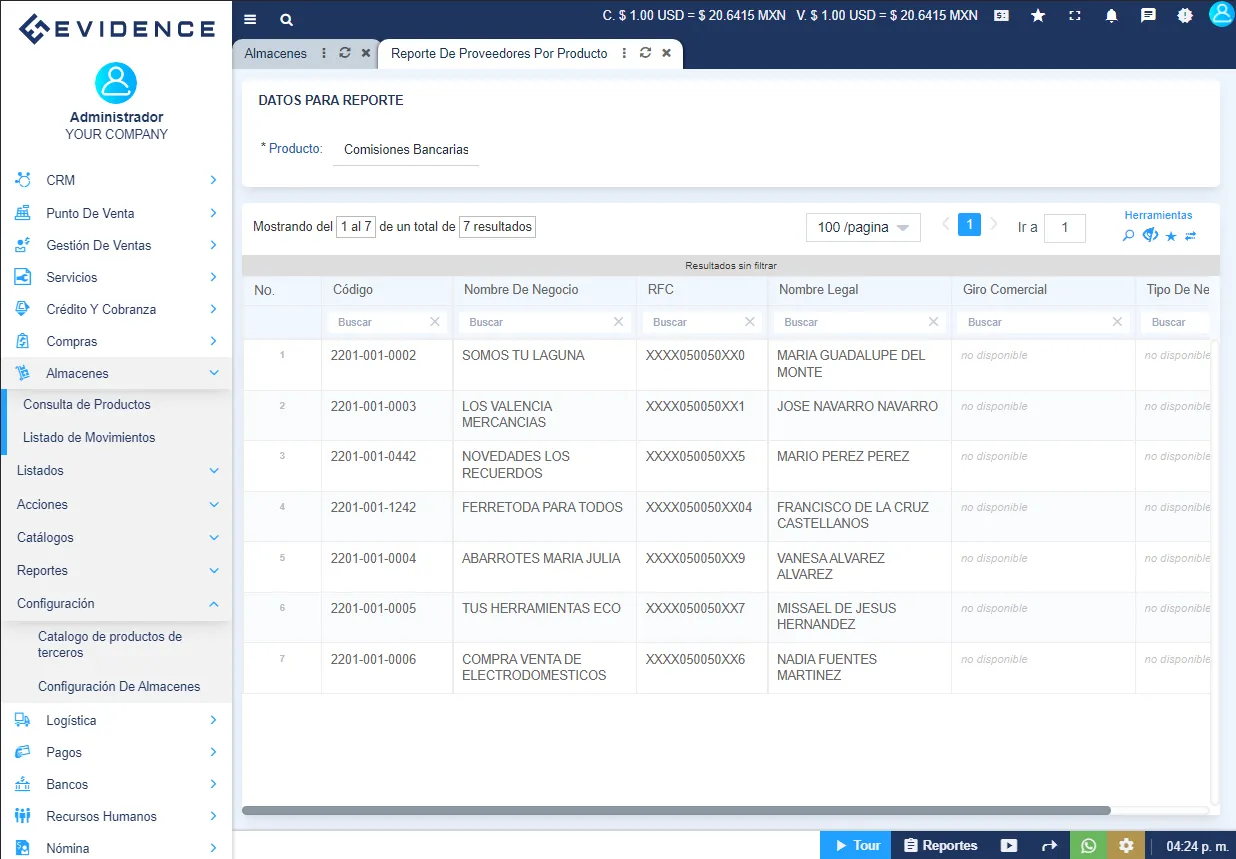Open the notifications bell icon
1236x859 pixels.
pos(1111,15)
